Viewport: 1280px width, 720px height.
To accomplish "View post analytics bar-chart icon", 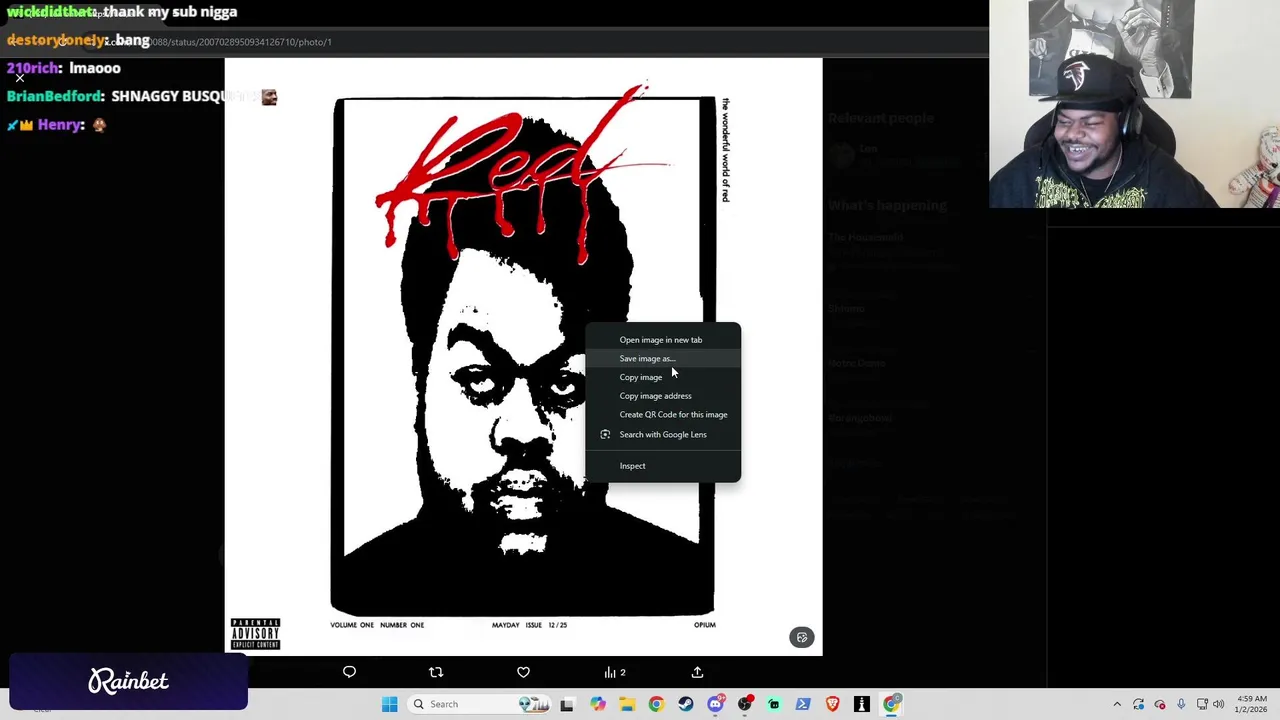I will point(614,672).
